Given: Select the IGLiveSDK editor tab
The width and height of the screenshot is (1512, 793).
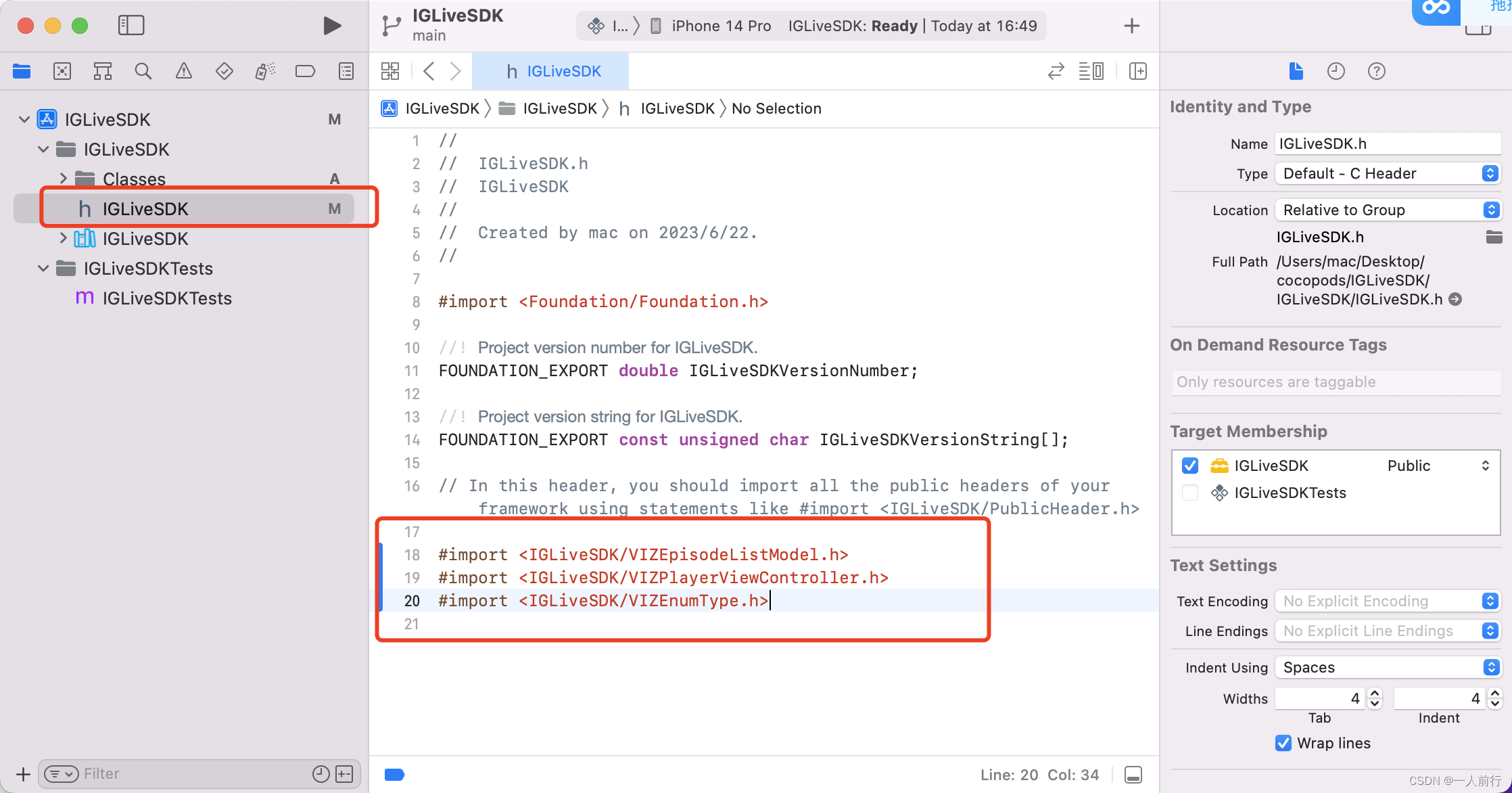Looking at the screenshot, I should click(551, 71).
